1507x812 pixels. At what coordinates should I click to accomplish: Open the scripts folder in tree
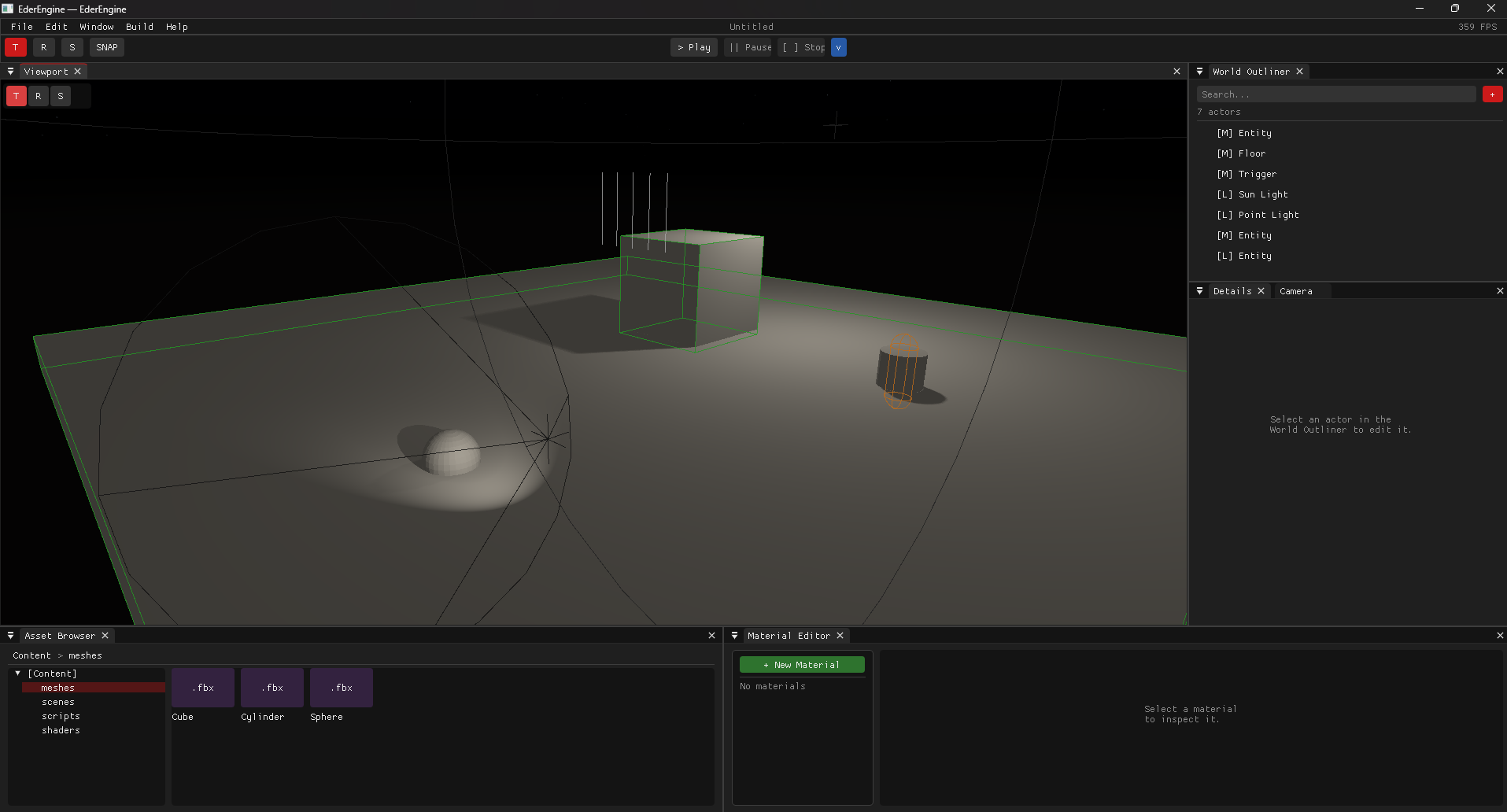pos(61,716)
